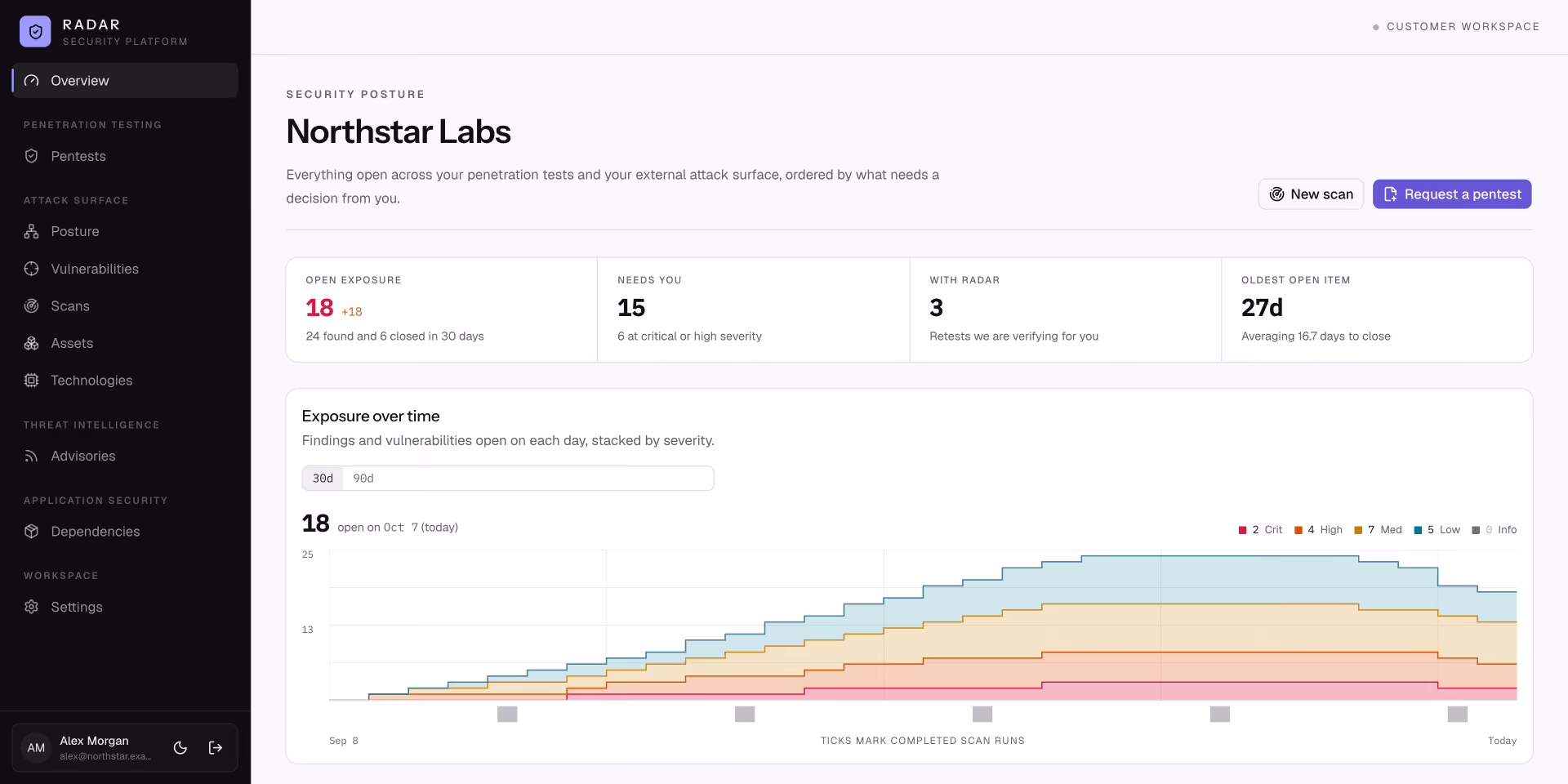
Task: Click the Scans radar icon
Action: (x=32, y=306)
